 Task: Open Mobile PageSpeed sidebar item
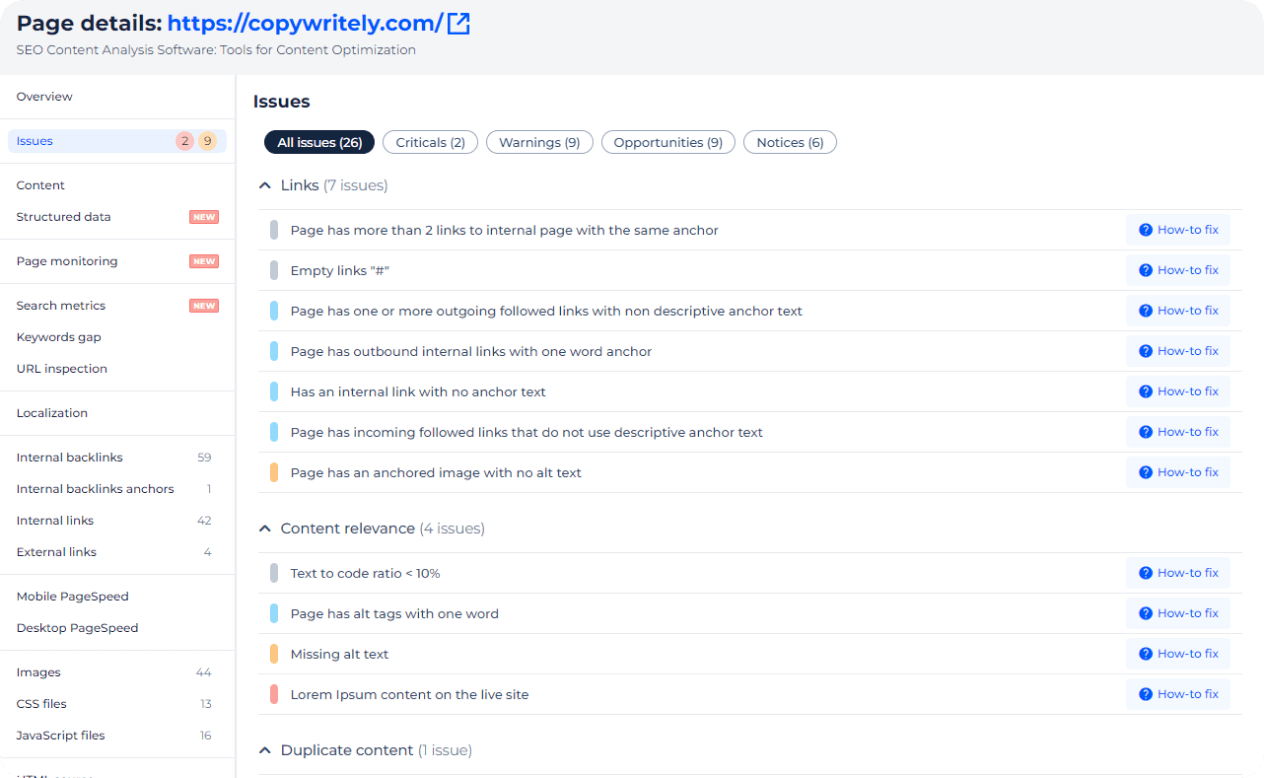(x=72, y=597)
